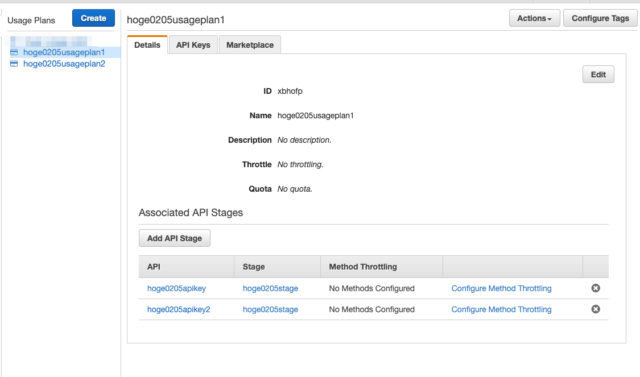The height and width of the screenshot is (377, 640).
Task: Open hoge0205stage link in second row
Action: [x=270, y=310]
